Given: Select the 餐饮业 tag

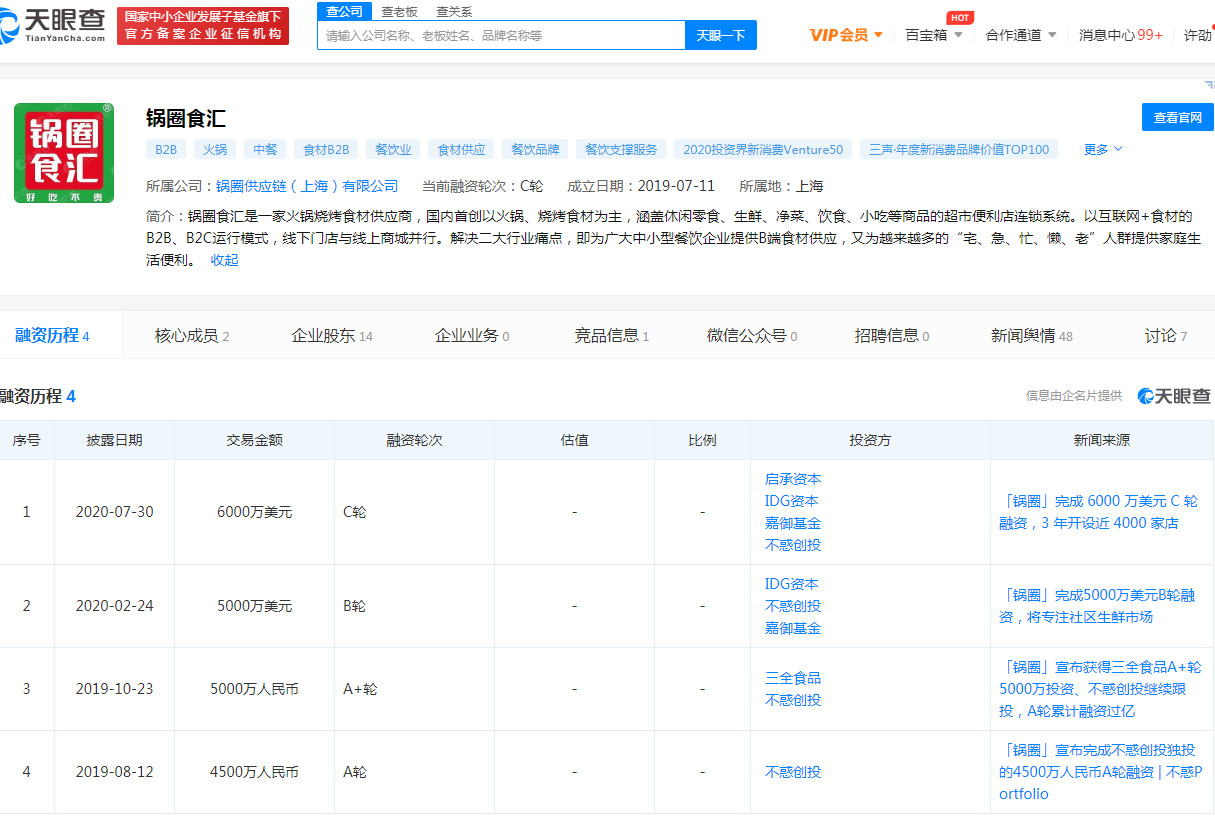Looking at the screenshot, I should coord(393,149).
